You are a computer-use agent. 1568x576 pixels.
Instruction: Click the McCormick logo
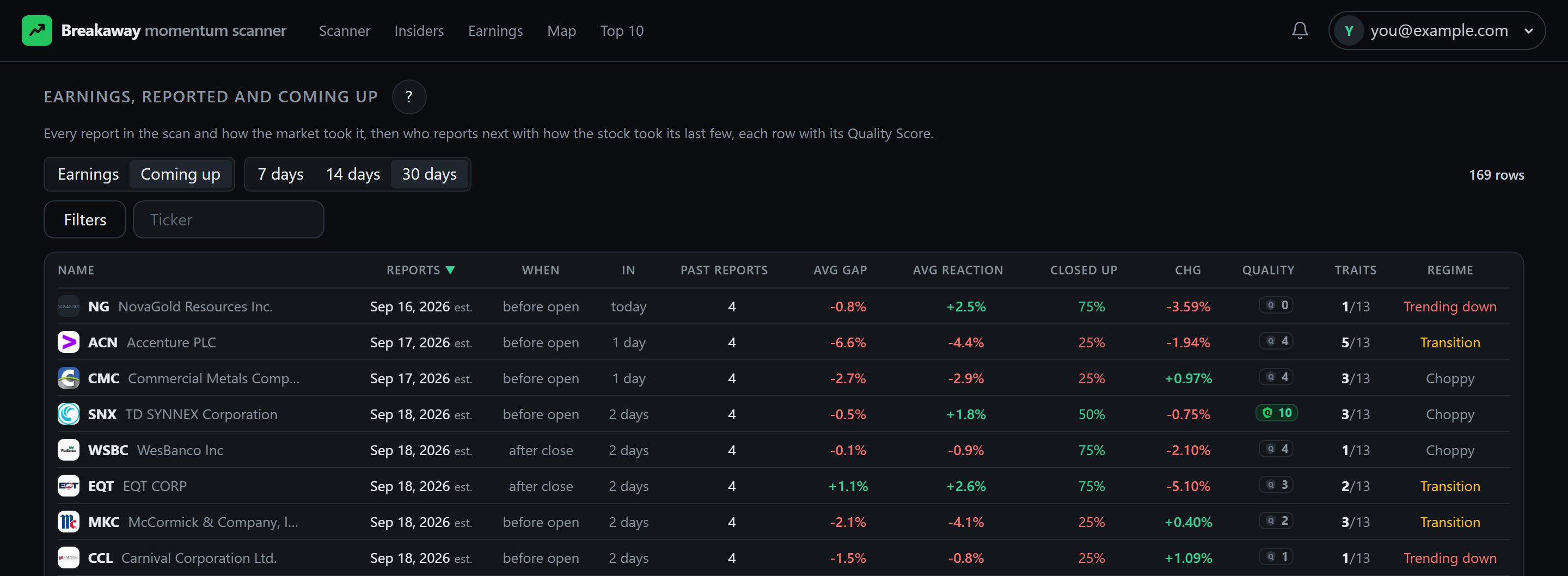(68, 522)
